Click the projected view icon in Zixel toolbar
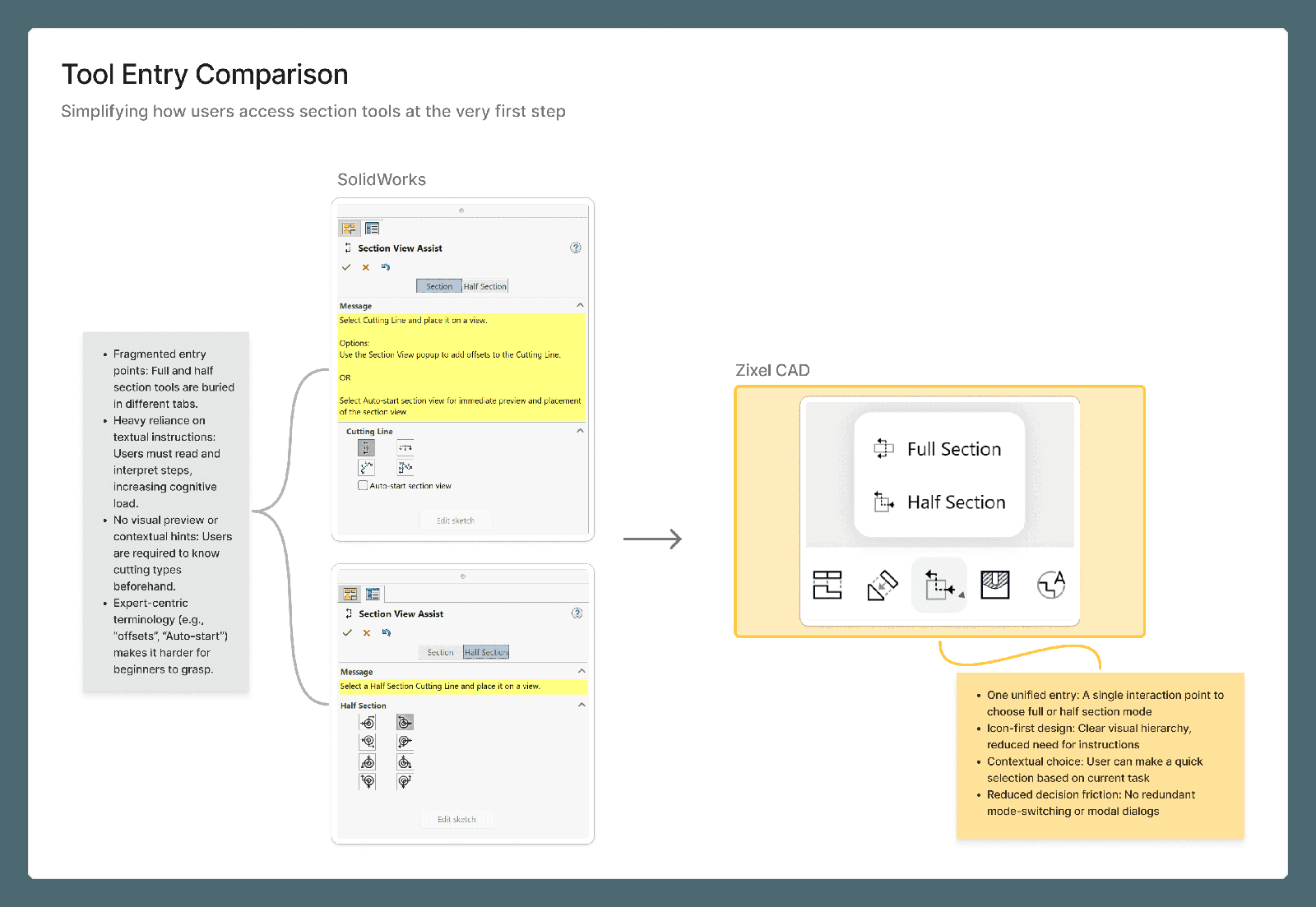 [827, 585]
